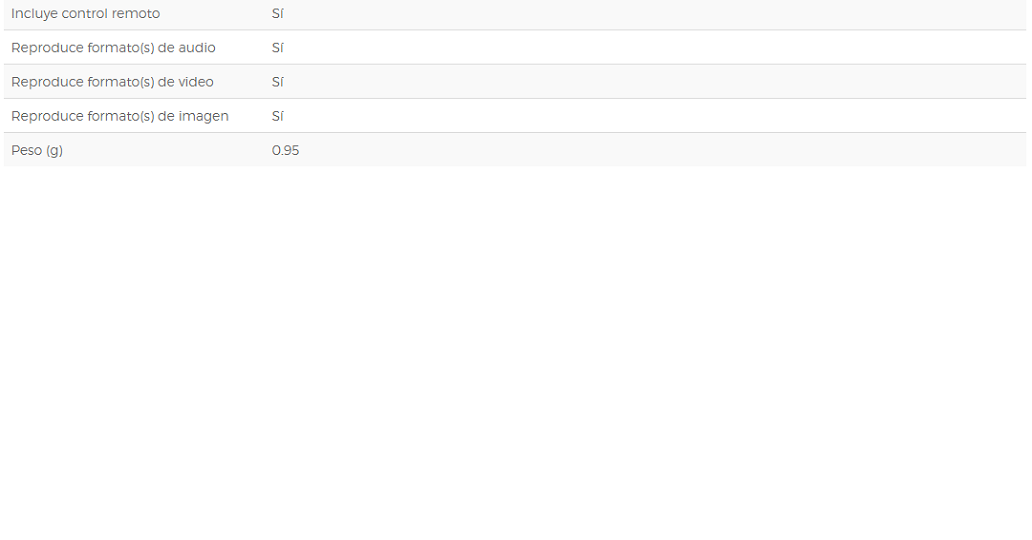Click "Reproduce" in the video row
The image size is (1032, 540).
tap(47, 82)
